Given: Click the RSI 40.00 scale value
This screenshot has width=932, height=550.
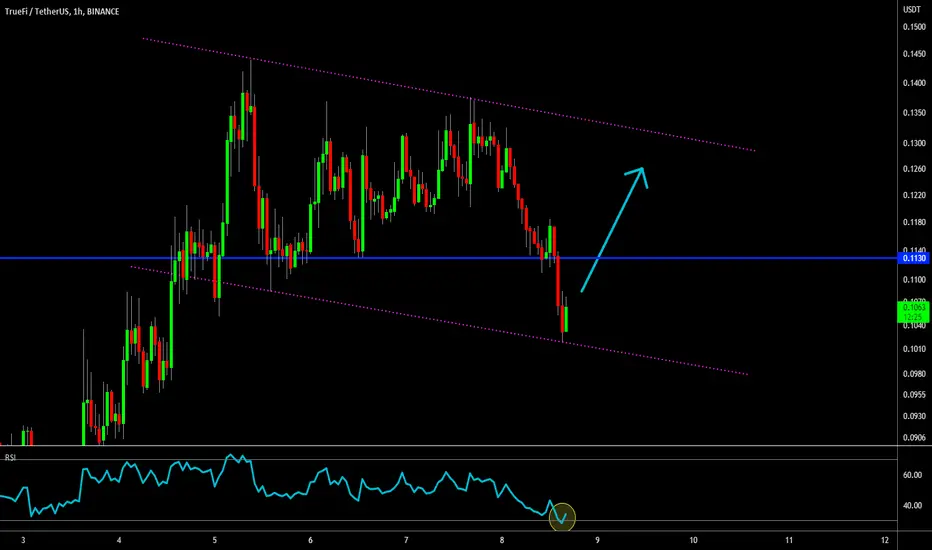Looking at the screenshot, I should (x=912, y=506).
